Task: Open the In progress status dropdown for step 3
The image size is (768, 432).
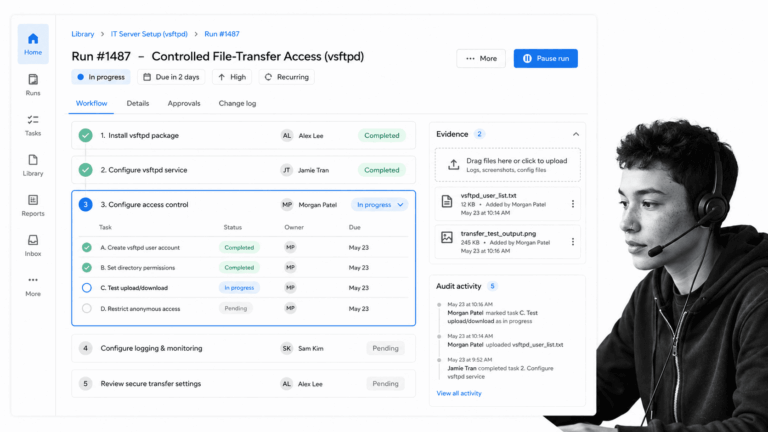Action: coord(380,205)
